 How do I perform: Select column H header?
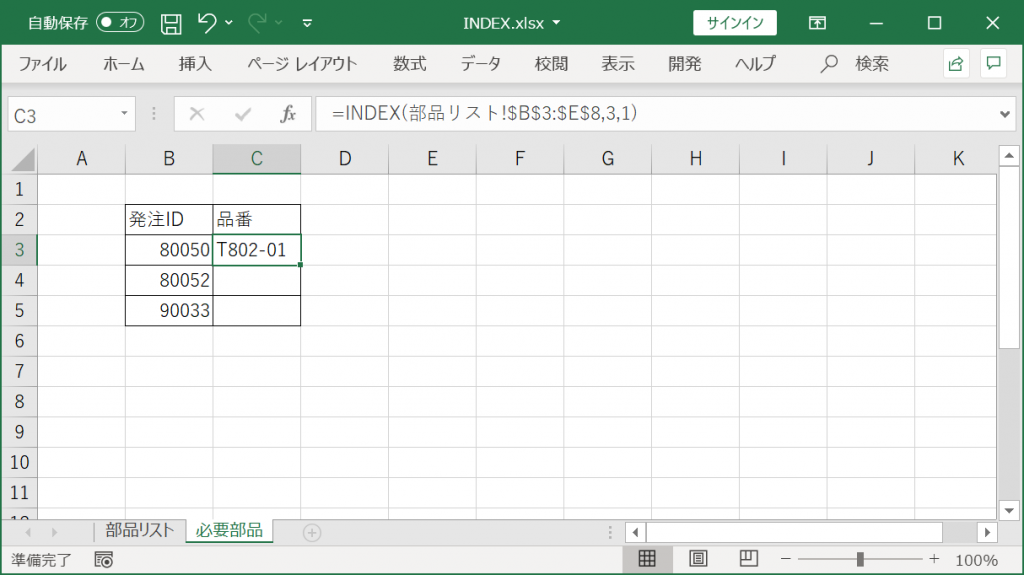click(x=696, y=159)
